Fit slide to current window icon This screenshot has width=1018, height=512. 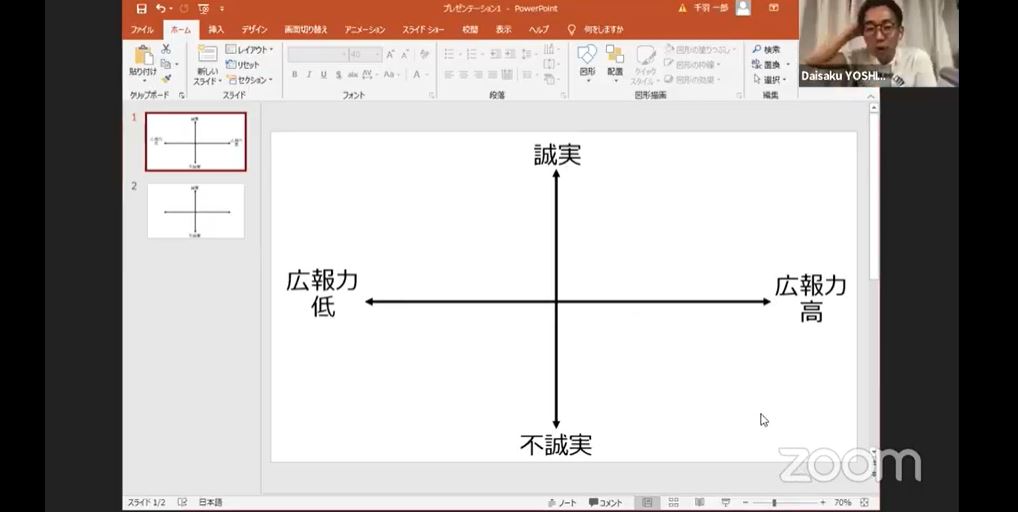864,502
